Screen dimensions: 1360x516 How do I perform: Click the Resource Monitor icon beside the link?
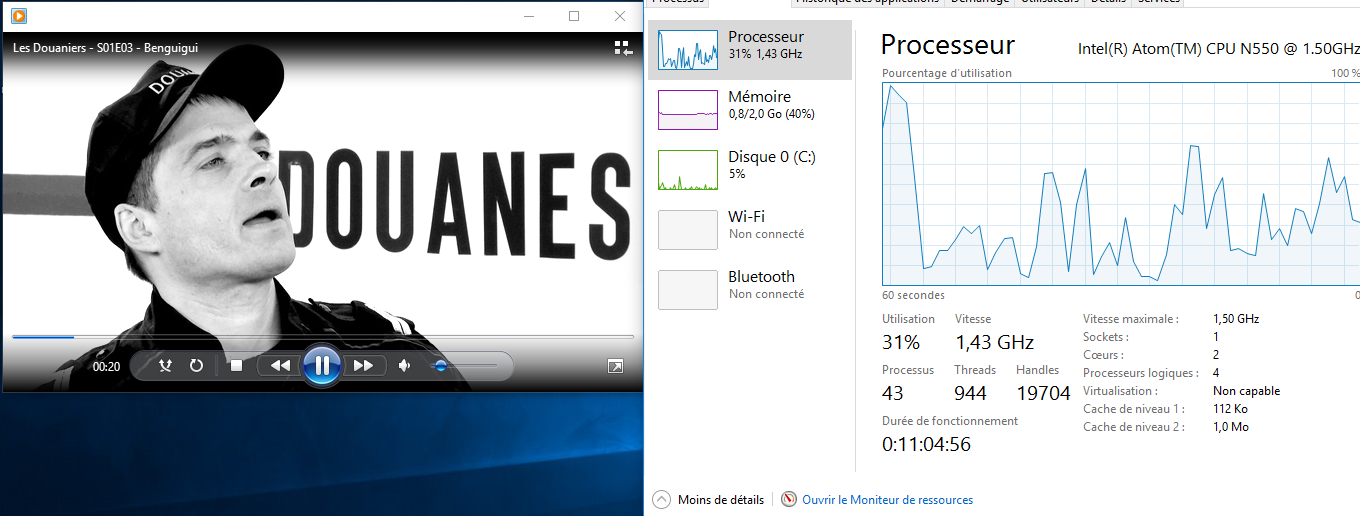click(x=789, y=499)
